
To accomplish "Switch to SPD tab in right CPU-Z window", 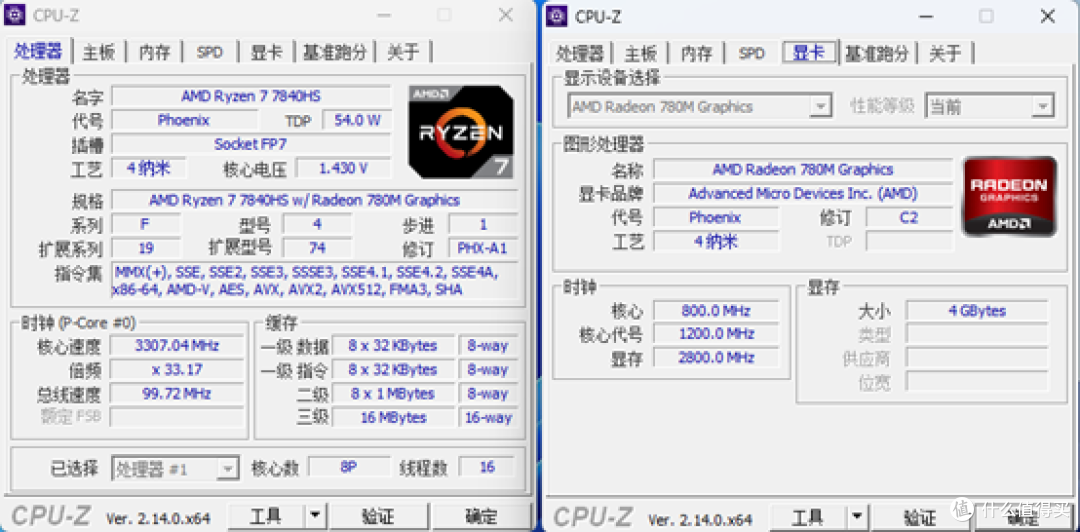I will click(751, 54).
